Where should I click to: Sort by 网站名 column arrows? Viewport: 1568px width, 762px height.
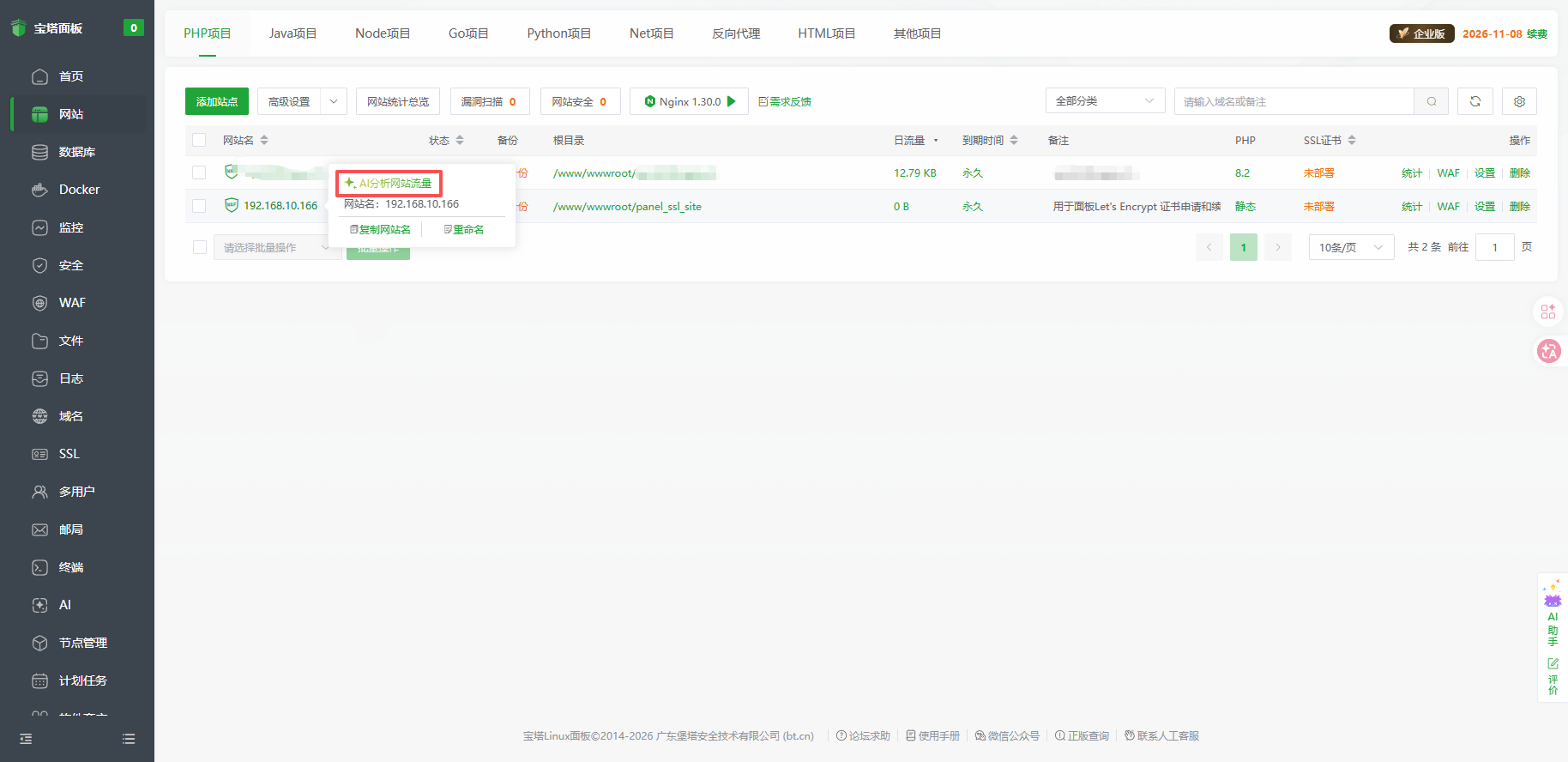(264, 140)
